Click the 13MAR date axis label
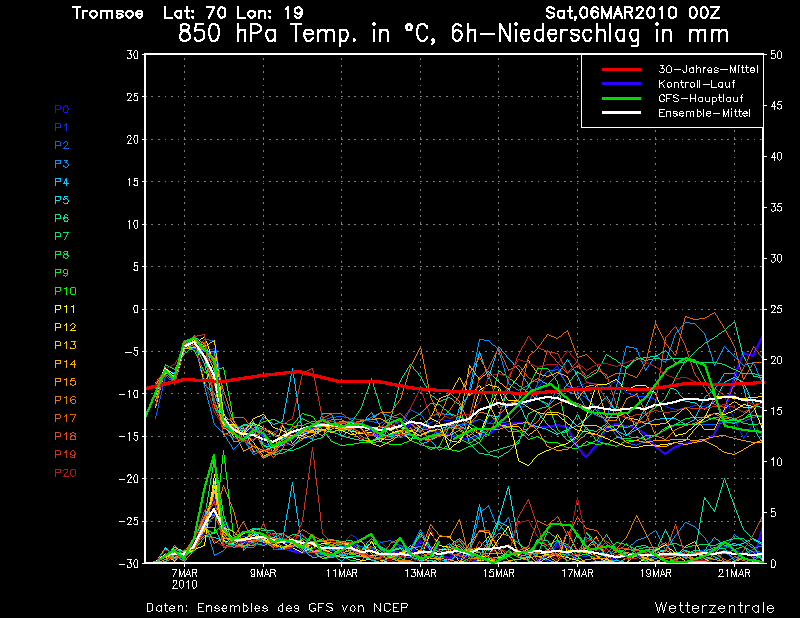800x618 pixels. click(420, 573)
